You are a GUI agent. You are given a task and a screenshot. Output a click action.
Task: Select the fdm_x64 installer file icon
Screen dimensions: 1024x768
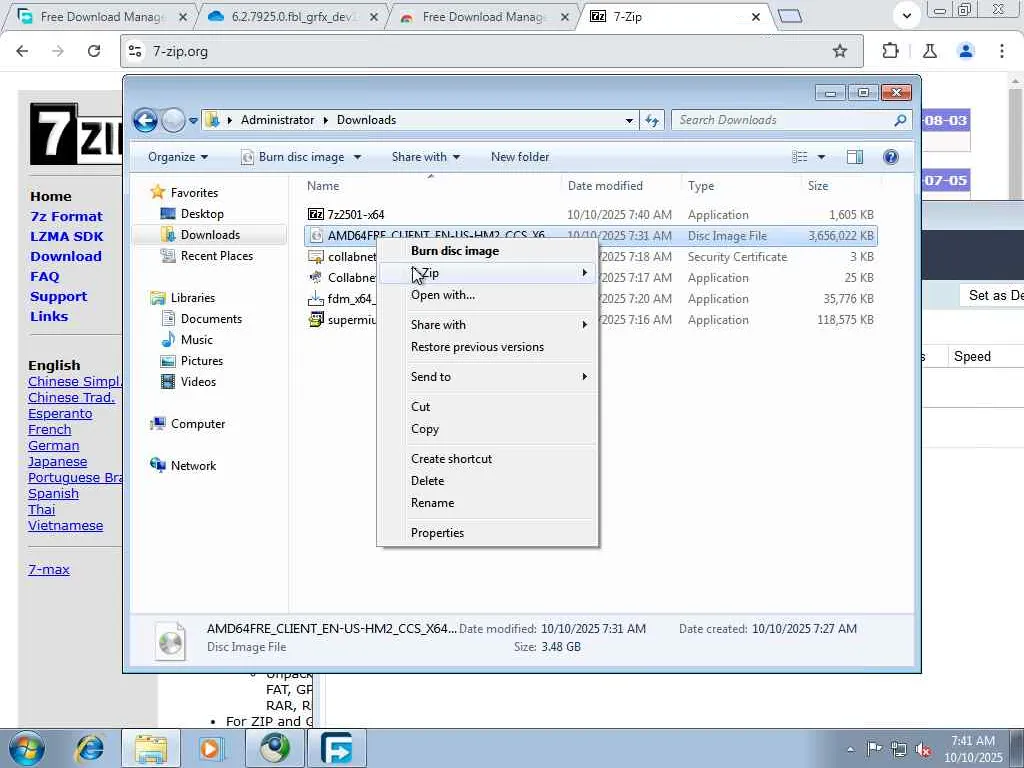click(x=316, y=298)
